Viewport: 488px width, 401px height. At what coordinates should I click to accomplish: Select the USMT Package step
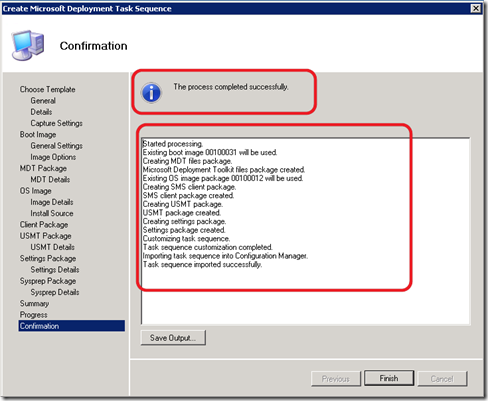click(45, 236)
